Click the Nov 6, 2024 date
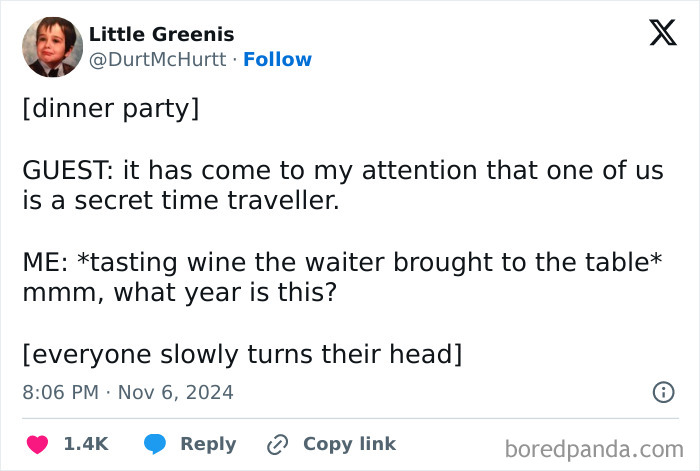The image size is (700, 471). pyautogui.click(x=175, y=392)
